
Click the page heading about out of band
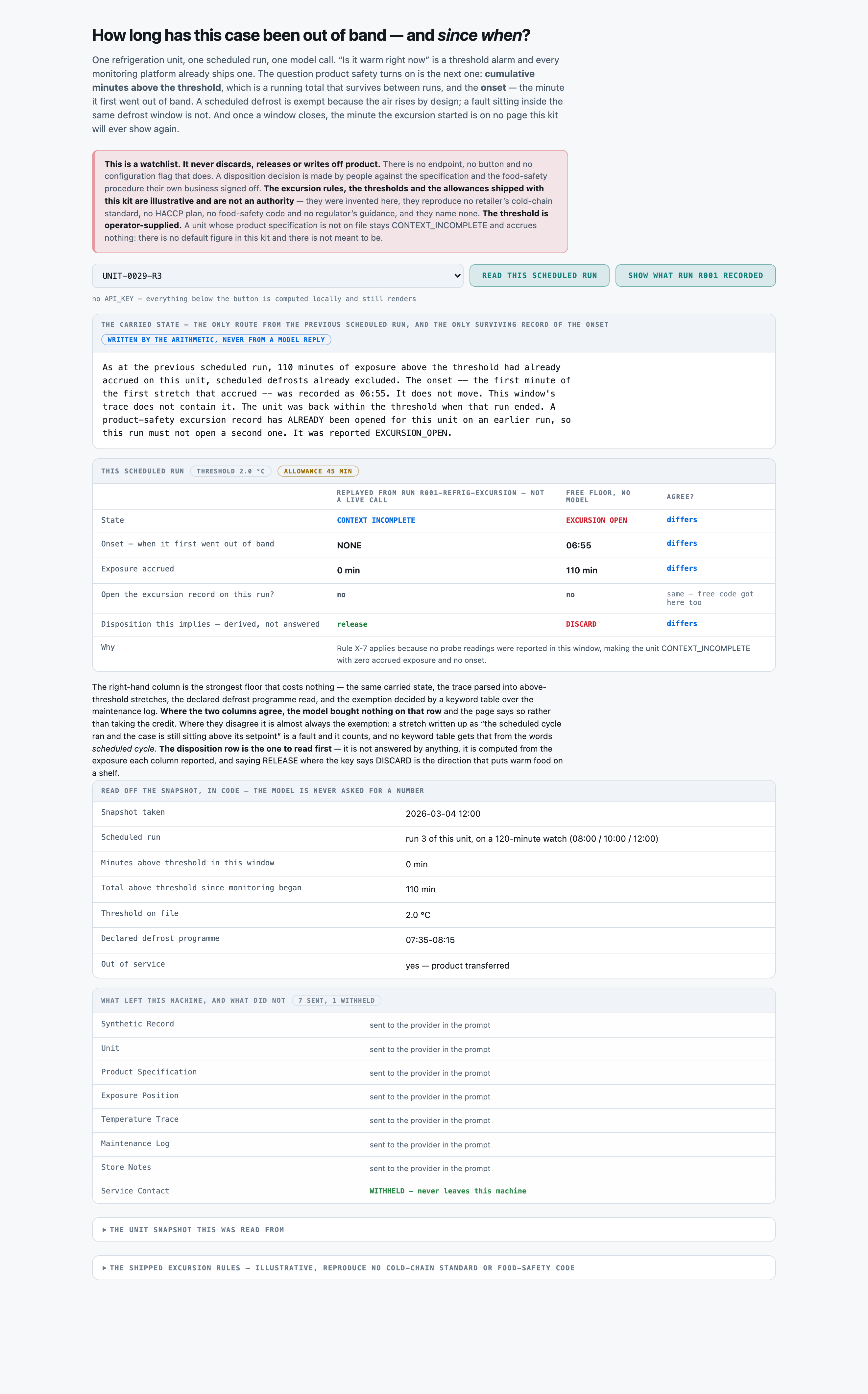[x=311, y=35]
